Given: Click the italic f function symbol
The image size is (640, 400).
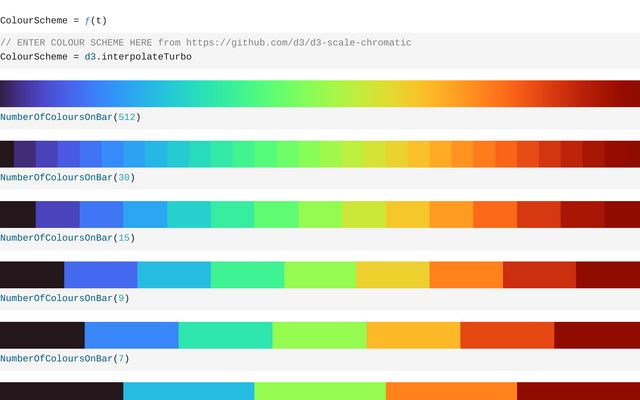Looking at the screenshot, I should (x=87, y=21).
